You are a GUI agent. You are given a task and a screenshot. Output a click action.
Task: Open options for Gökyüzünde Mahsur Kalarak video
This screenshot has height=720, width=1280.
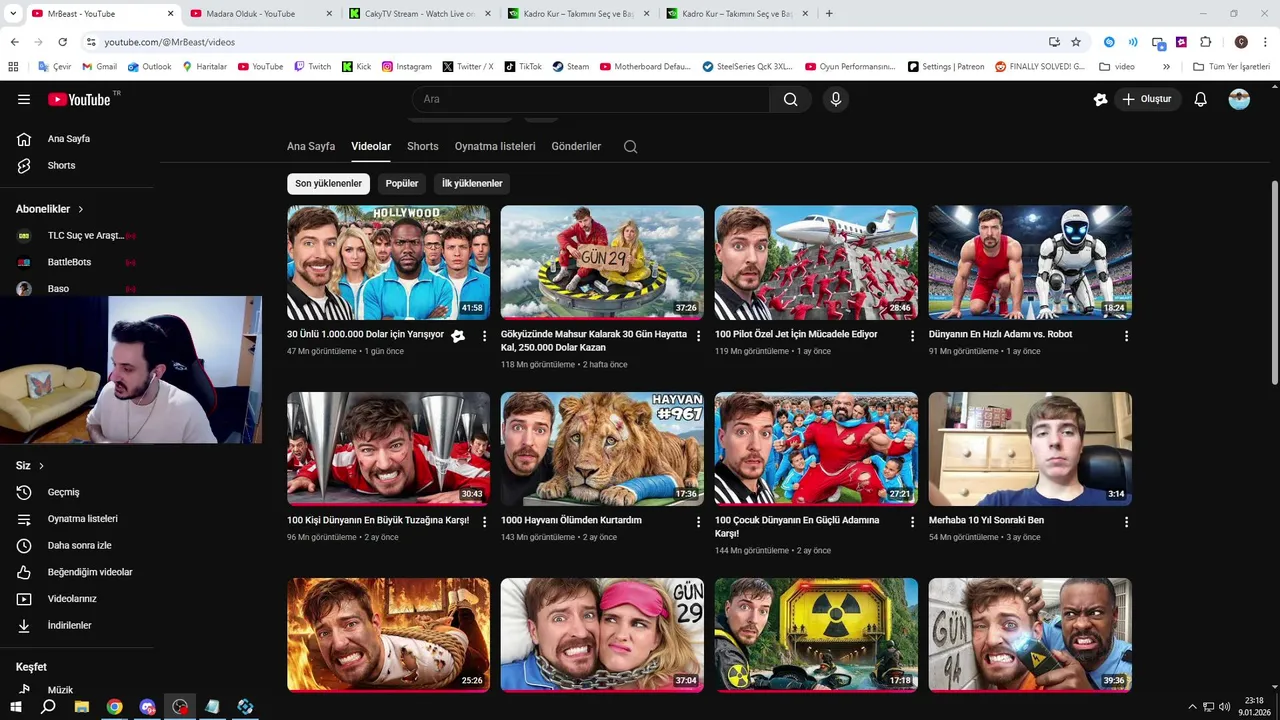point(699,336)
